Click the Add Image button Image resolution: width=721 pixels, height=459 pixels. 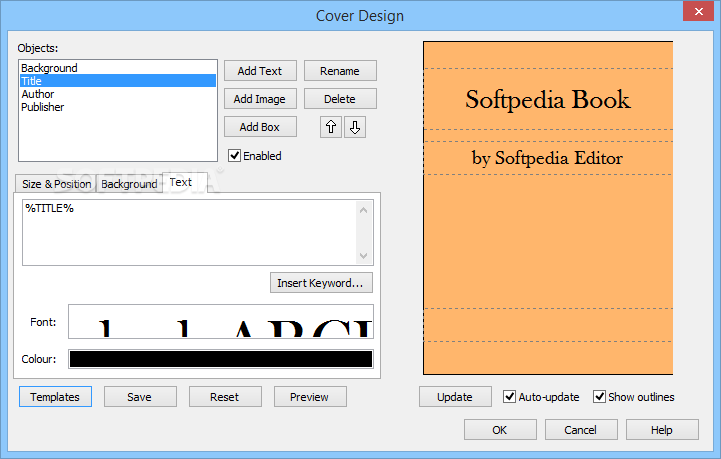click(x=260, y=99)
